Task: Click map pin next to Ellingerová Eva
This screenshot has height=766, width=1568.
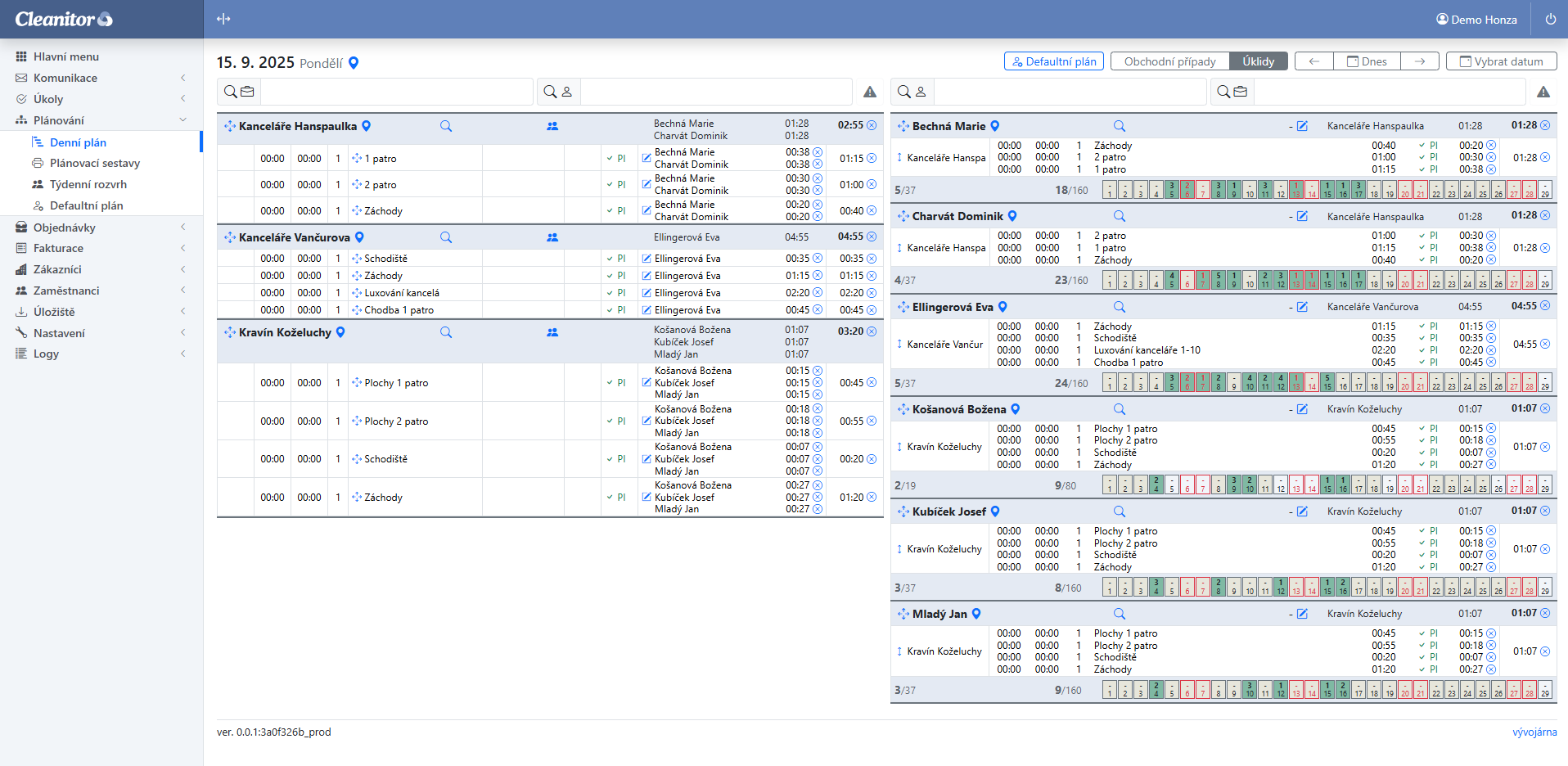Action: tap(1003, 307)
